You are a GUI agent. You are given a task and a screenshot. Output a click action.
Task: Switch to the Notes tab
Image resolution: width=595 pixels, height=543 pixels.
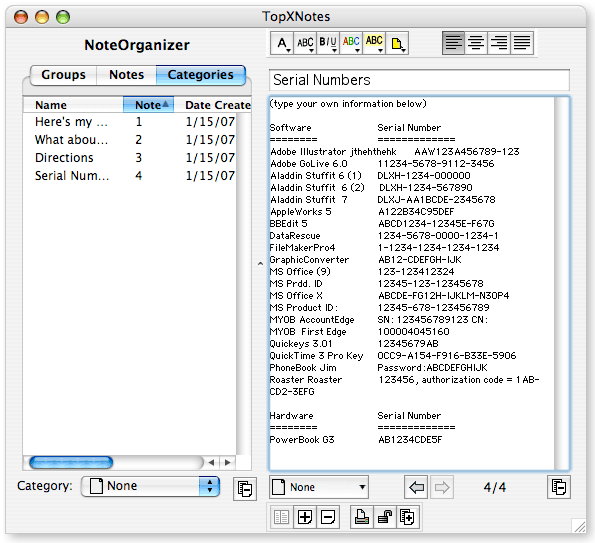[x=126, y=75]
